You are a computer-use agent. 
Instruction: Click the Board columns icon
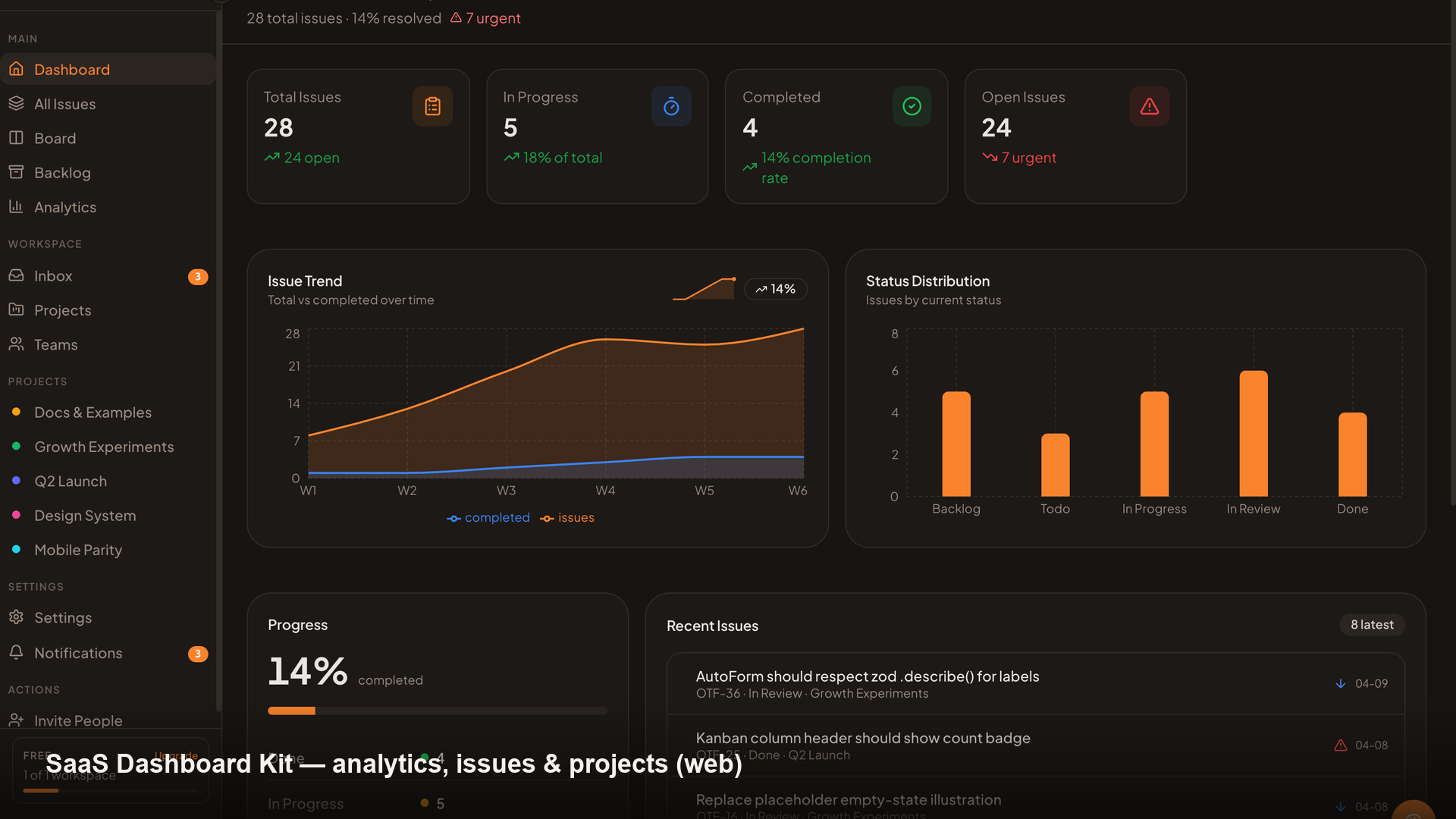point(16,138)
